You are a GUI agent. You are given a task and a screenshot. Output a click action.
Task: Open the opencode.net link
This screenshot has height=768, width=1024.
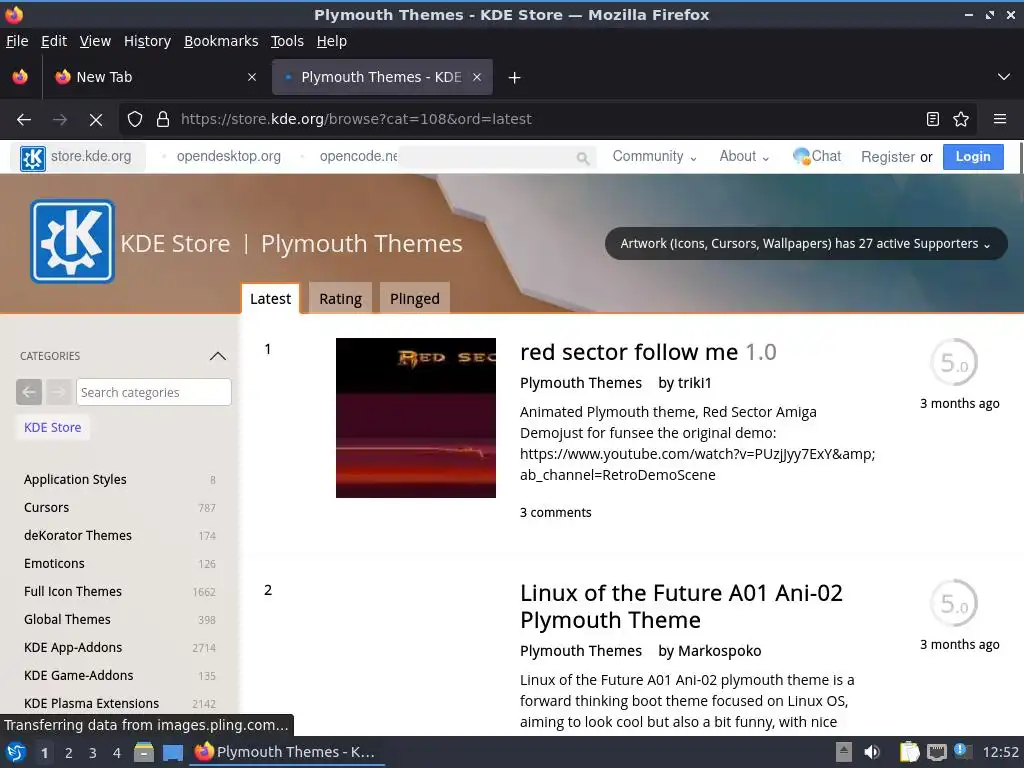click(359, 157)
